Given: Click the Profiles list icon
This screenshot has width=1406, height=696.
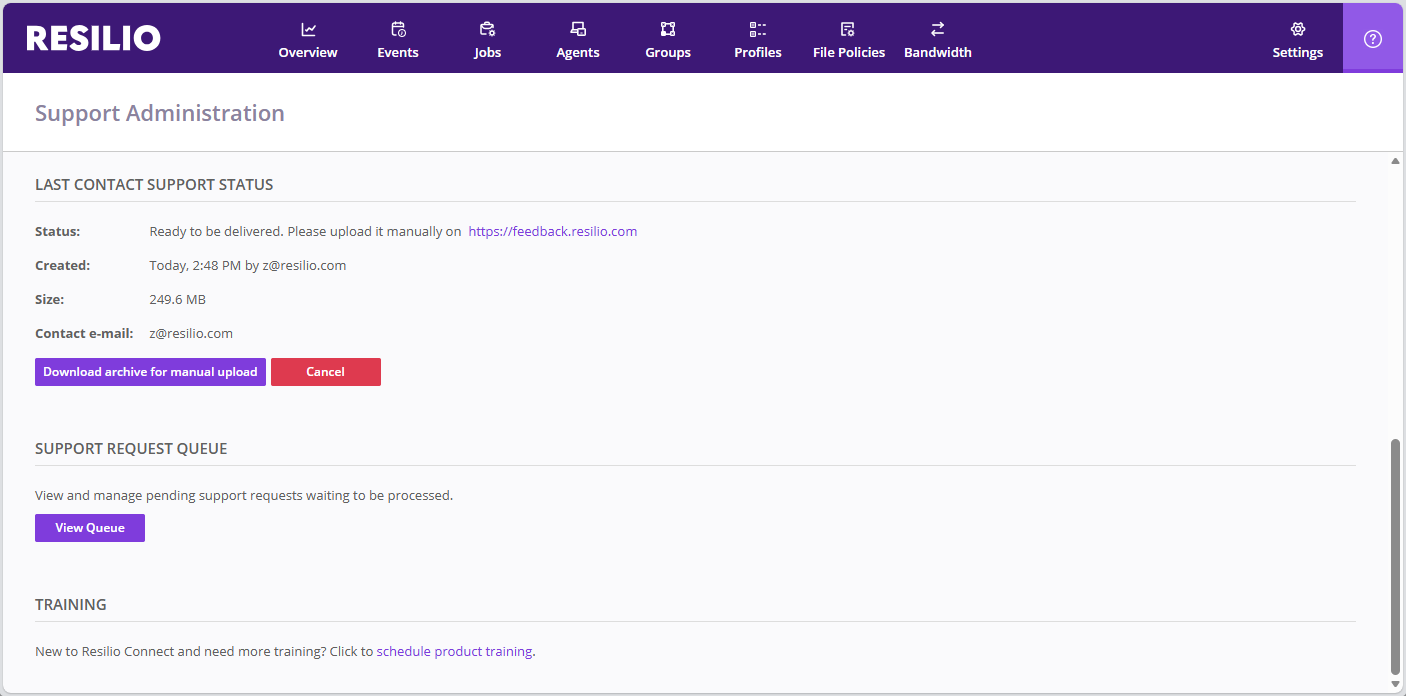Looking at the screenshot, I should click(758, 29).
